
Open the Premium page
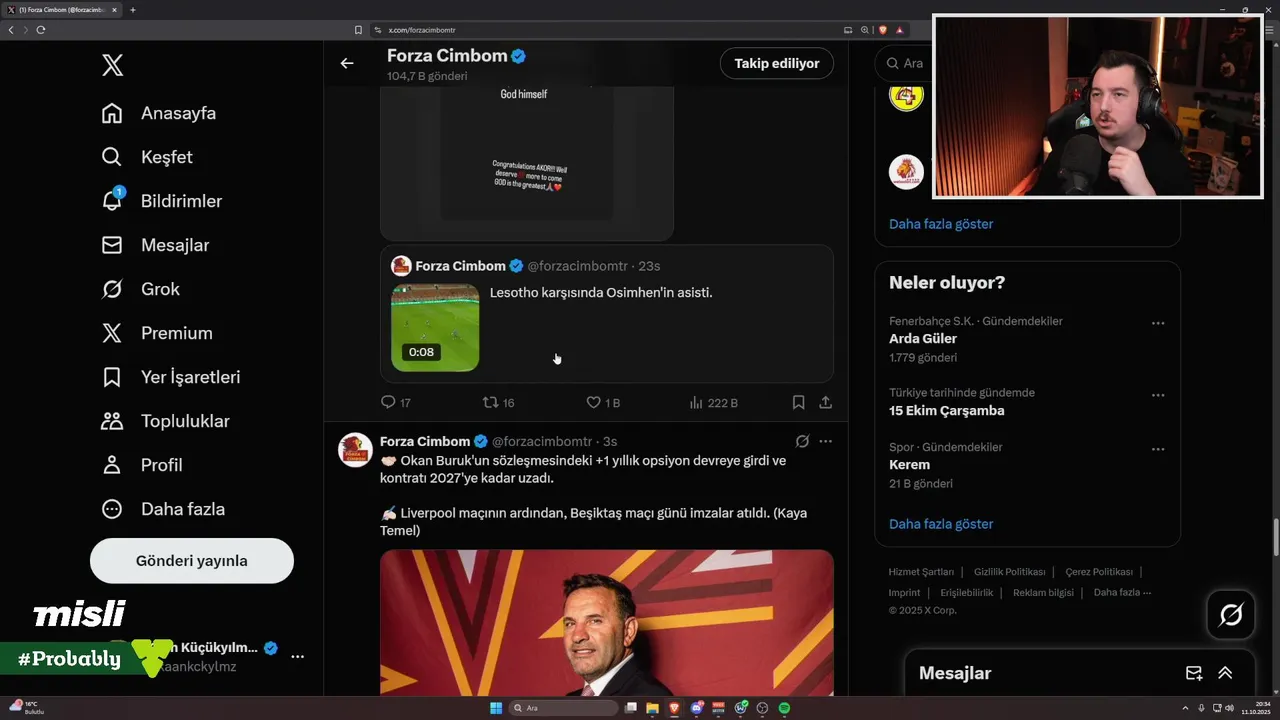coord(157,333)
